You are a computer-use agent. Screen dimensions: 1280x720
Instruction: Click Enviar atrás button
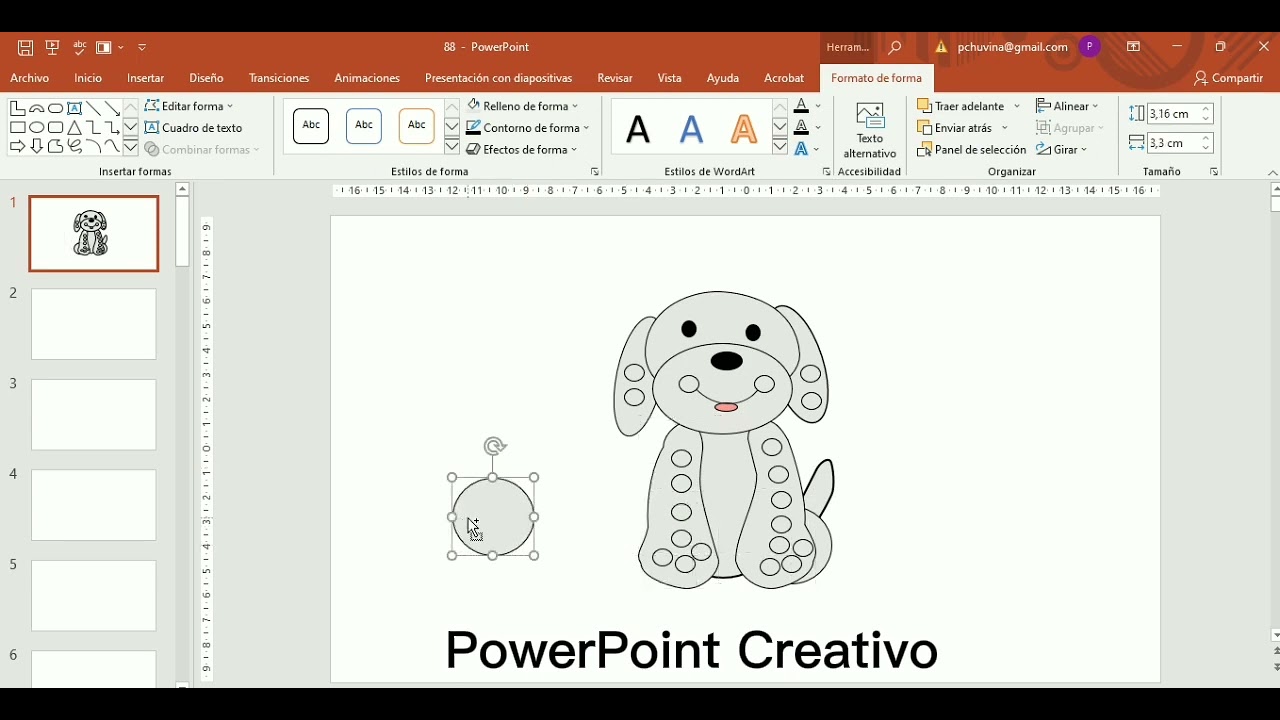coord(955,128)
